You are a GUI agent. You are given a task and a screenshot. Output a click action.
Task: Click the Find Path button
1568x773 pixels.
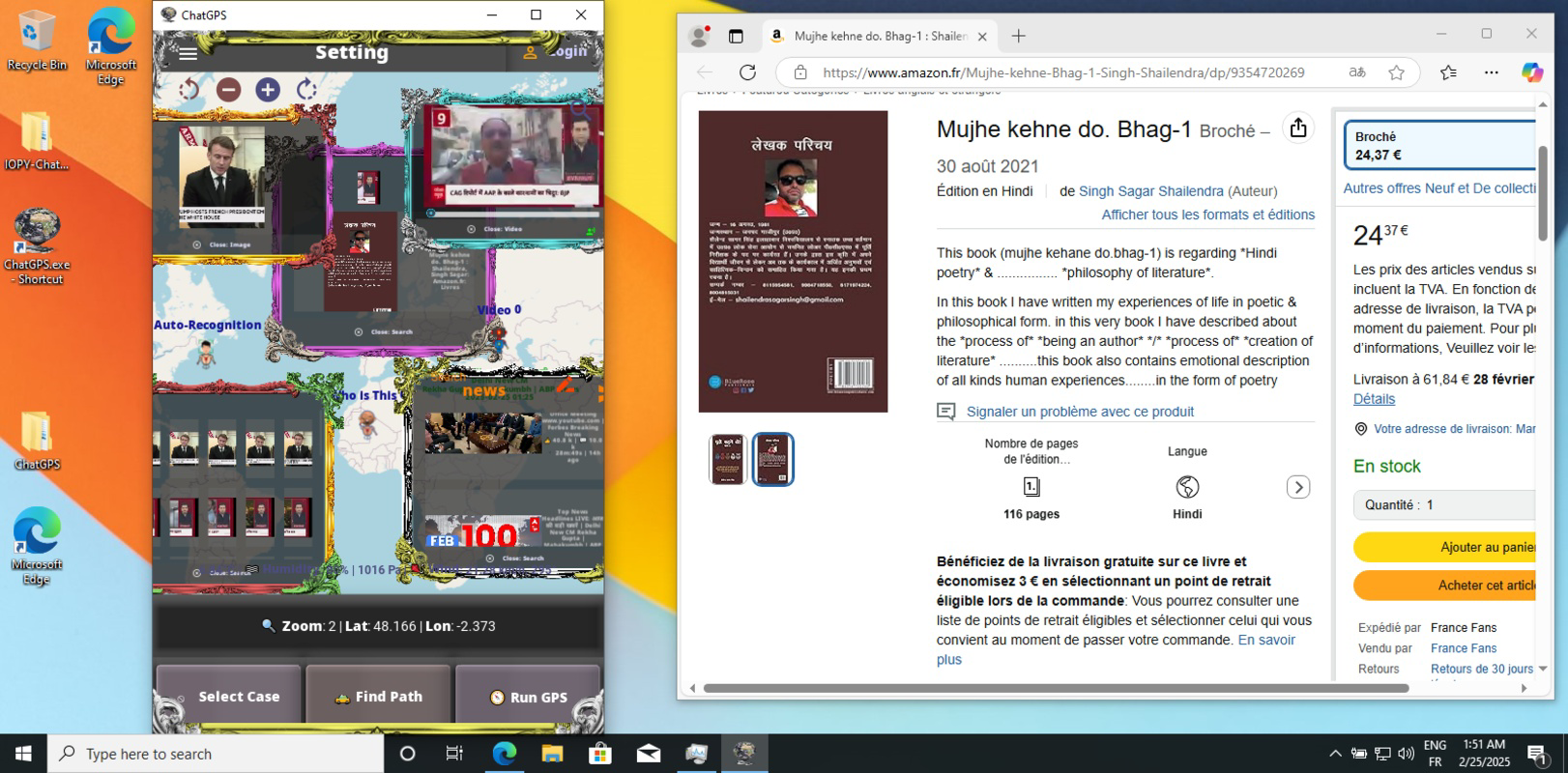pos(378,696)
